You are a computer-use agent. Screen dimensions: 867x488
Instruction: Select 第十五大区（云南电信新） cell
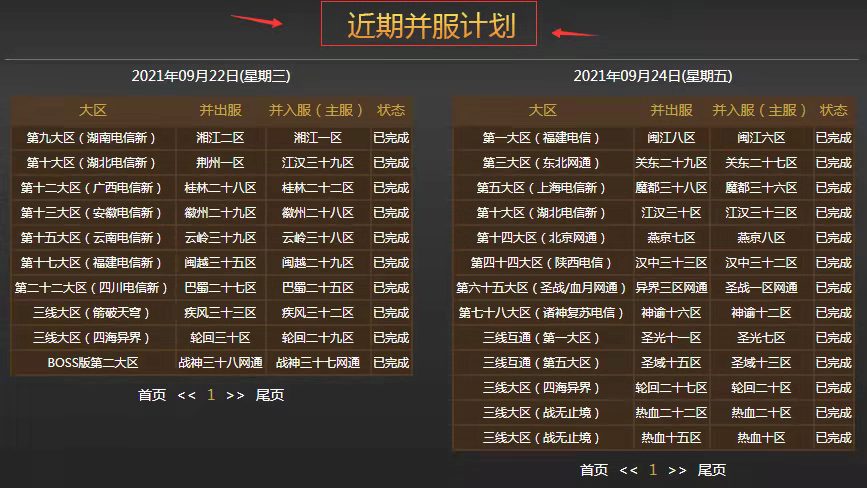click(x=93, y=238)
